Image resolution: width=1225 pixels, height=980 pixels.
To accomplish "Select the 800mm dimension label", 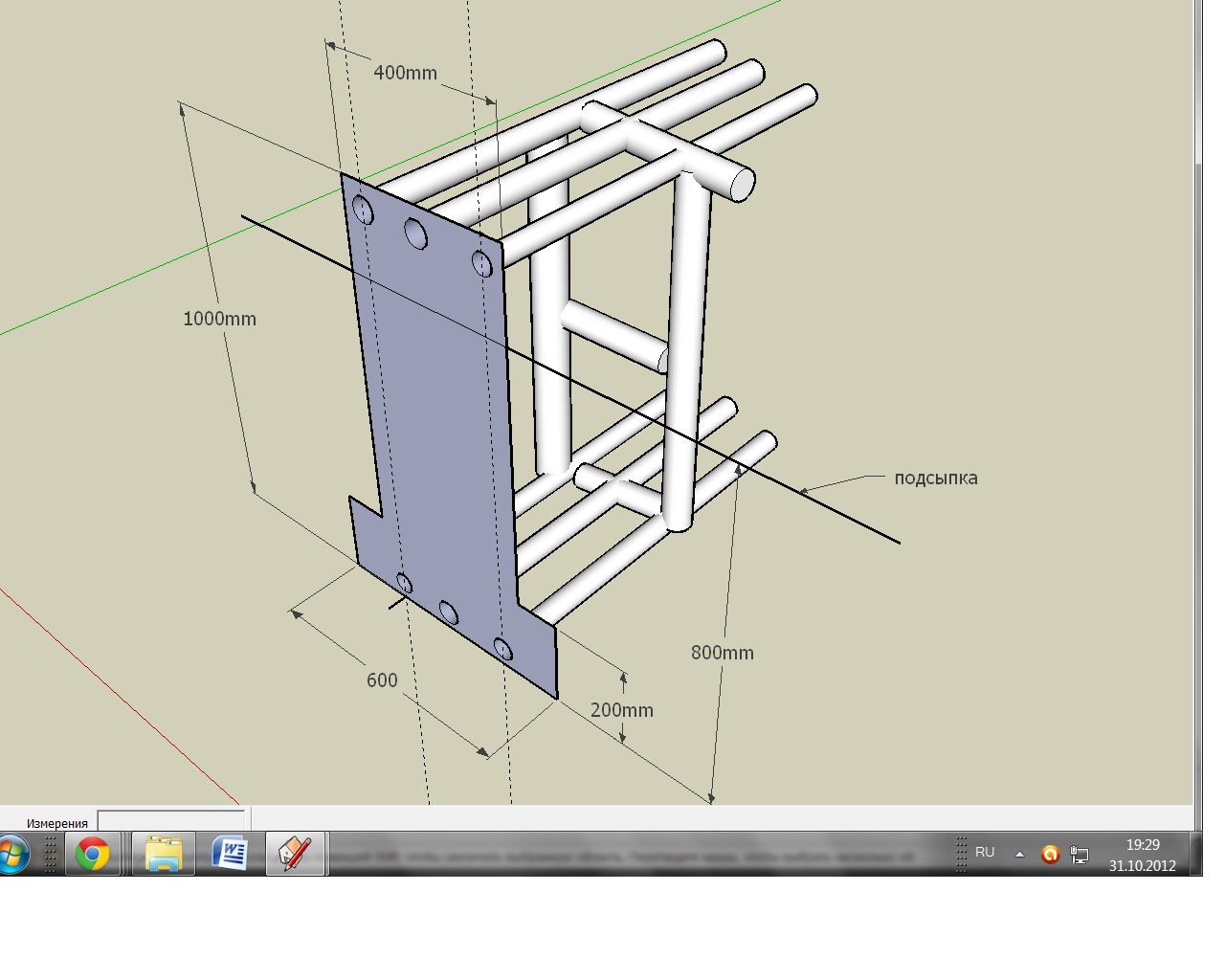I will click(x=723, y=653).
